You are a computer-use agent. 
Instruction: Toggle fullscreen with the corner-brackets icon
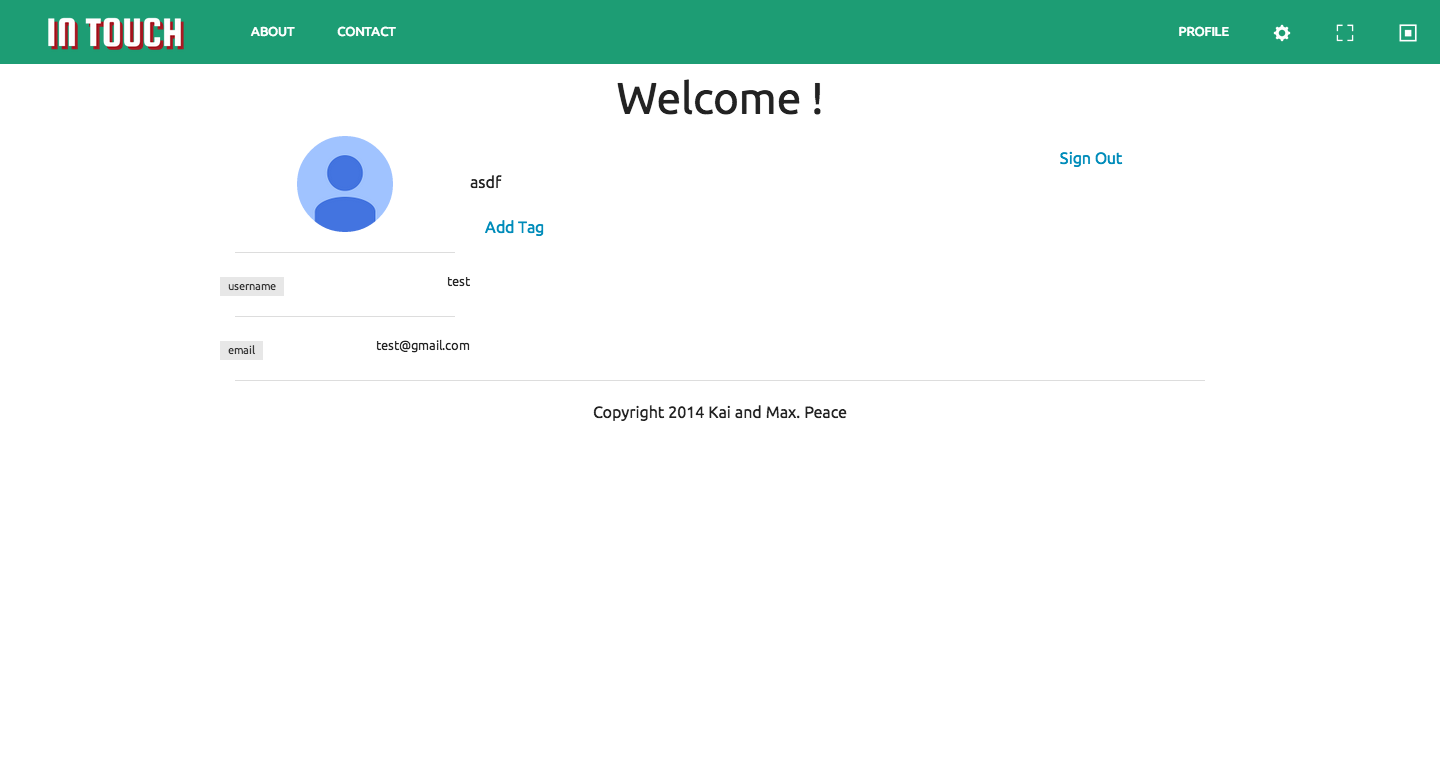1345,33
